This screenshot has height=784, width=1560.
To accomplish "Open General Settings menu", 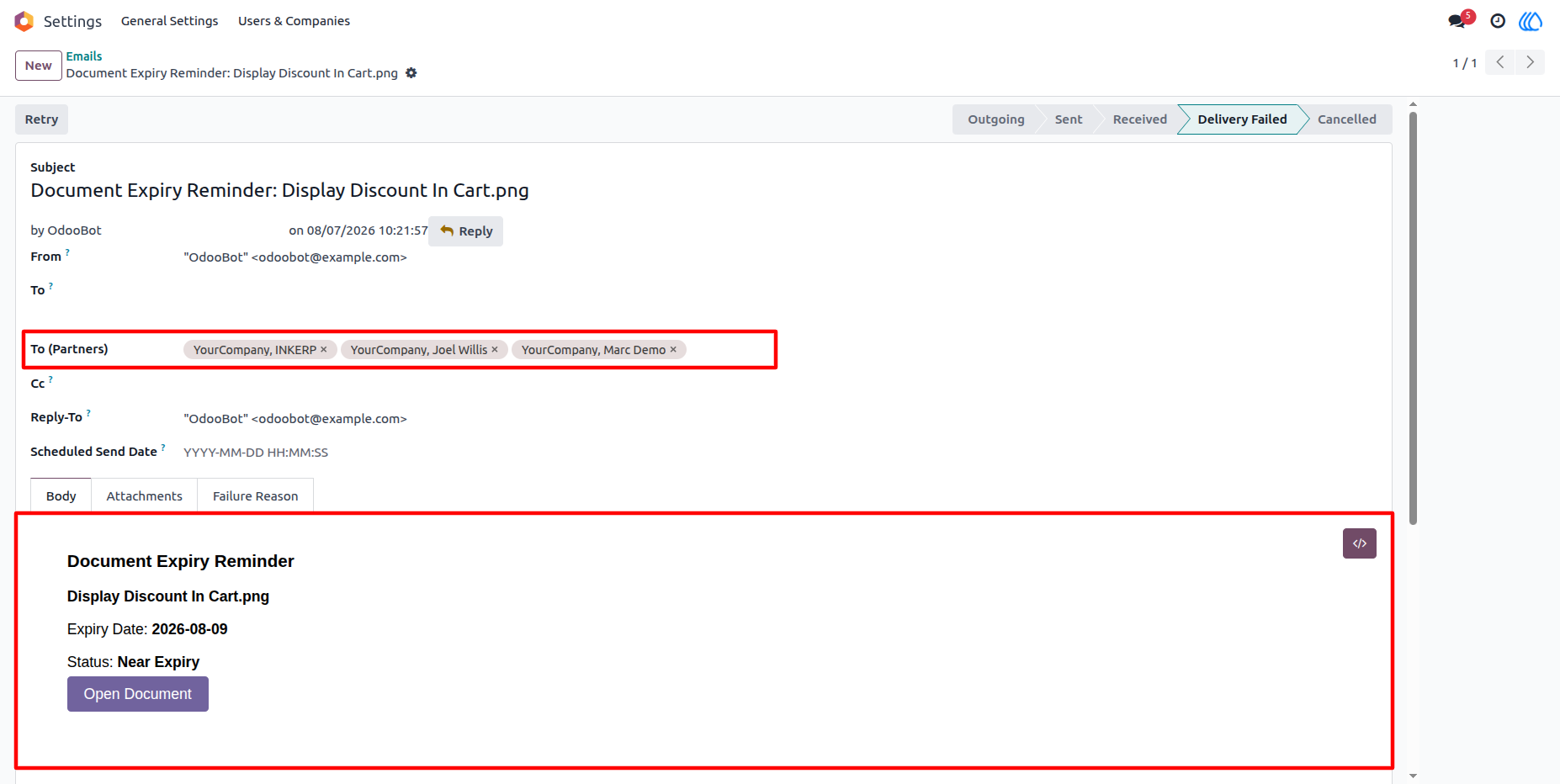I will coord(169,21).
